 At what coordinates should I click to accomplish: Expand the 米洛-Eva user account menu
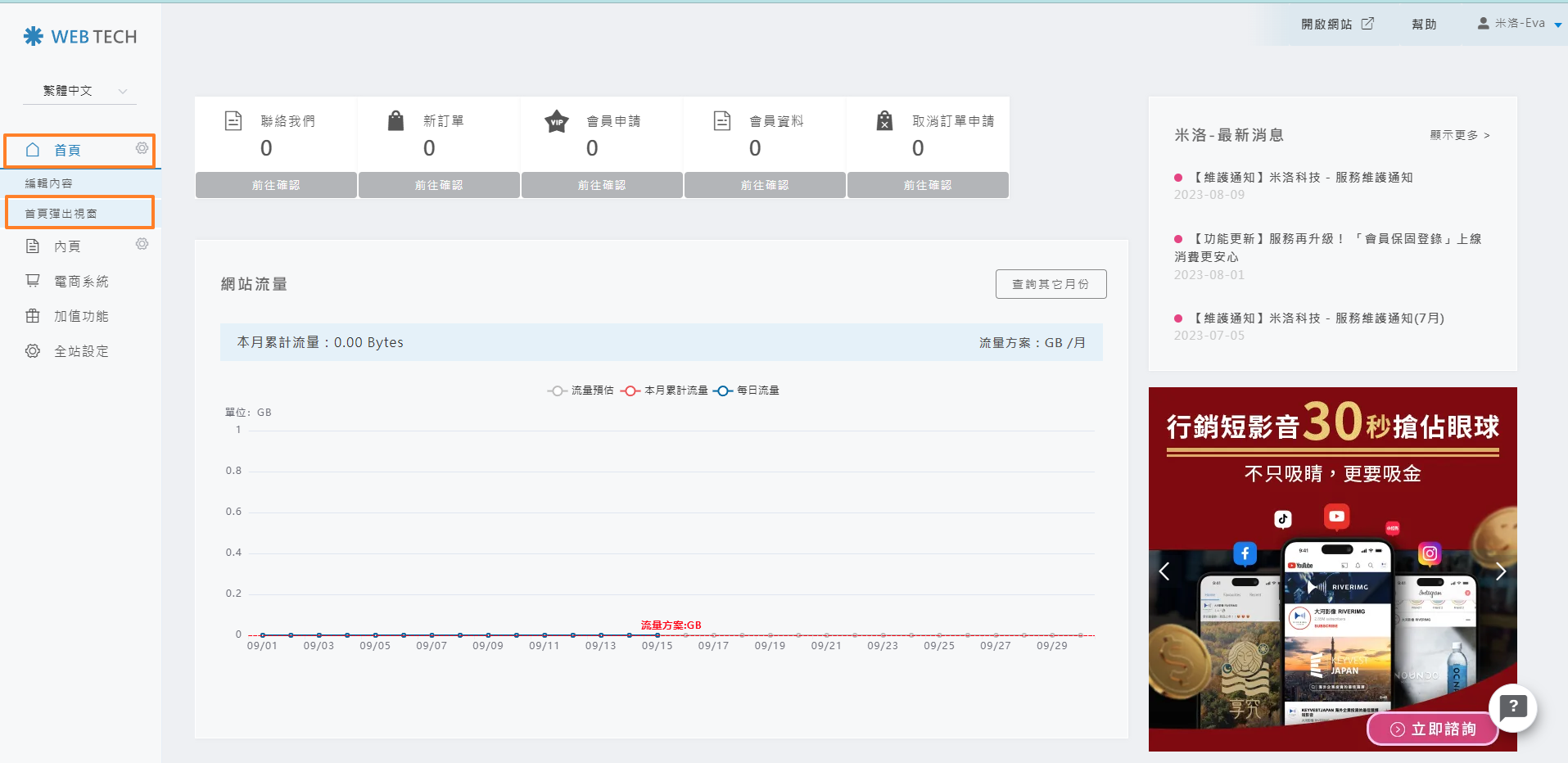tap(1519, 24)
